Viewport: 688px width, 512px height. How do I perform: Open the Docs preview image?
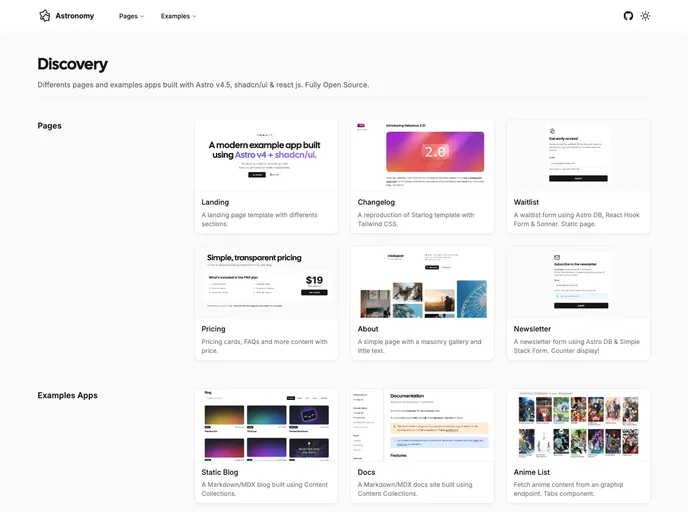[x=422, y=424]
